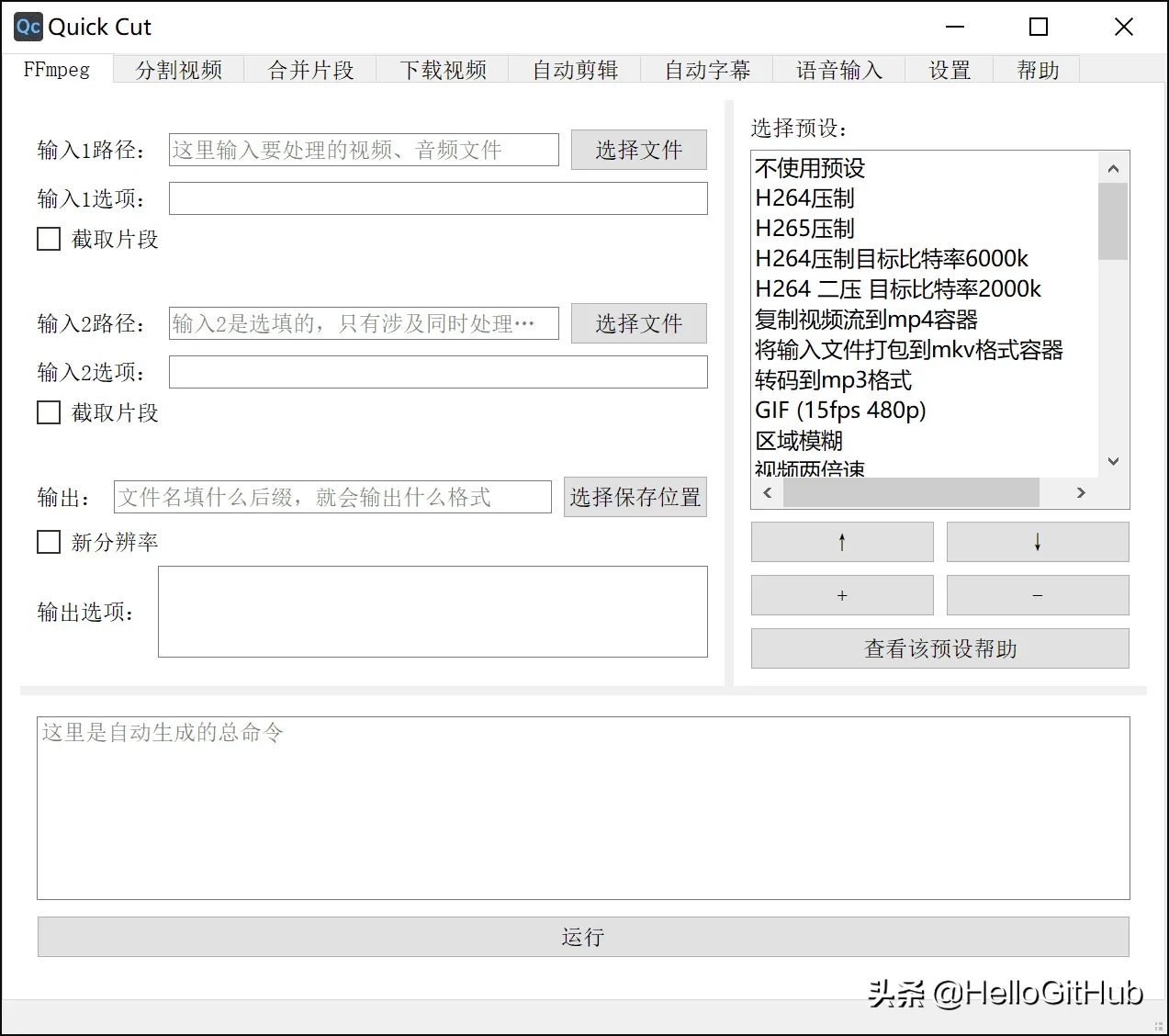Click the 输入1选项 text field
The height and width of the screenshot is (1036, 1169).
(x=438, y=198)
